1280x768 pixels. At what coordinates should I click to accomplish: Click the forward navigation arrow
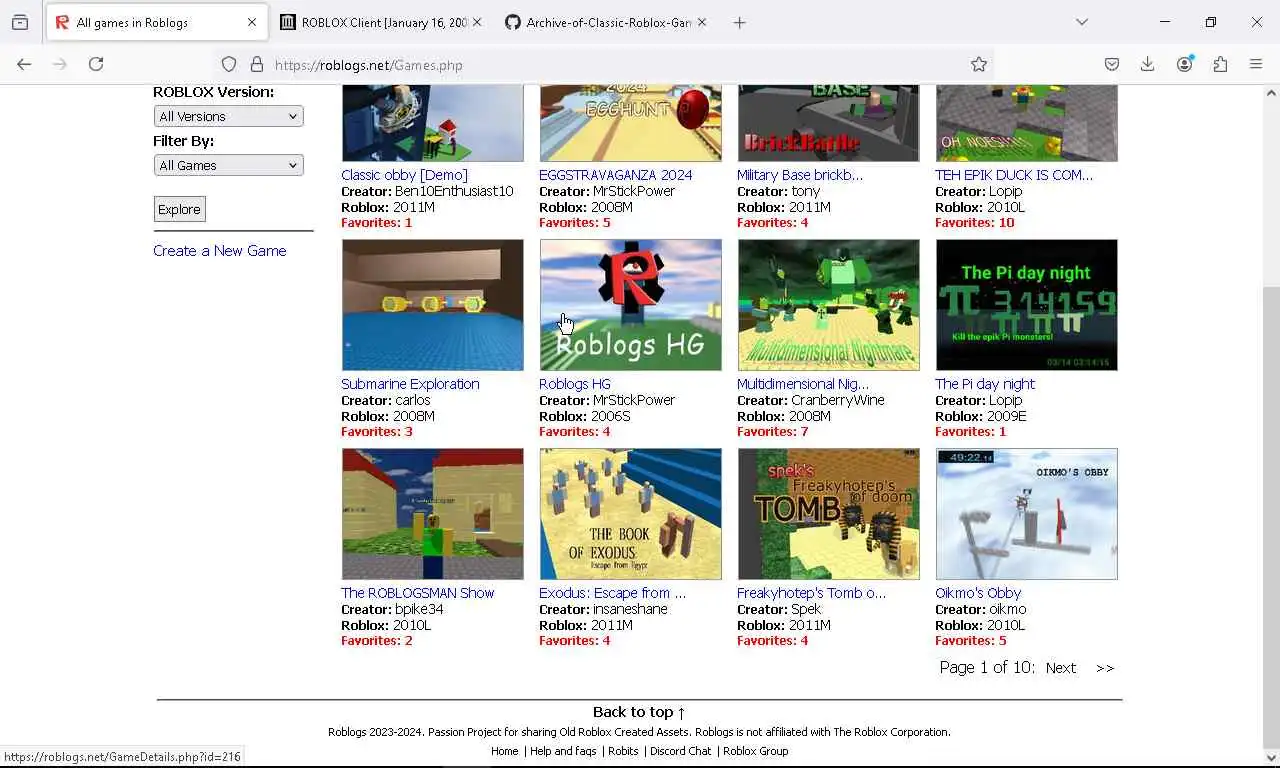click(60, 64)
